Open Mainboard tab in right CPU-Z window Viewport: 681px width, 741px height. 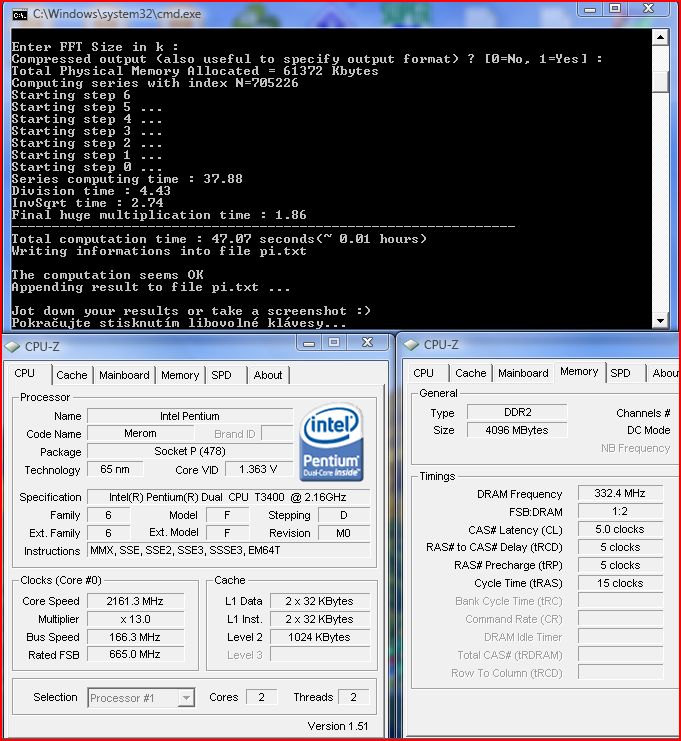coord(523,373)
